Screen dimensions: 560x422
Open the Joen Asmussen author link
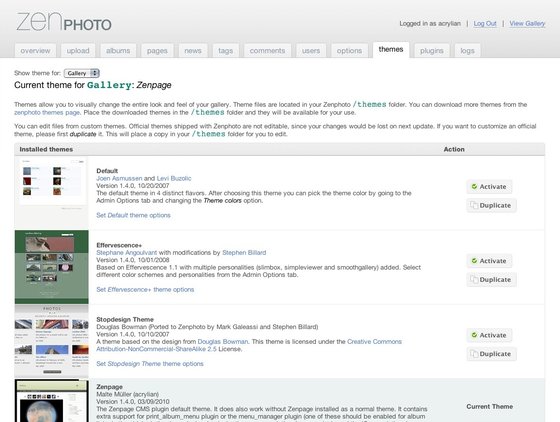tap(119, 178)
